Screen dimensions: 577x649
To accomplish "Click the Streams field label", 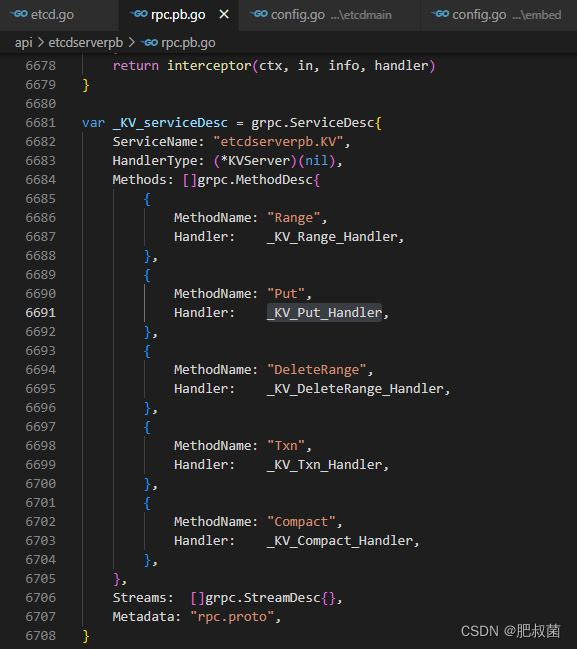I will tap(139, 598).
